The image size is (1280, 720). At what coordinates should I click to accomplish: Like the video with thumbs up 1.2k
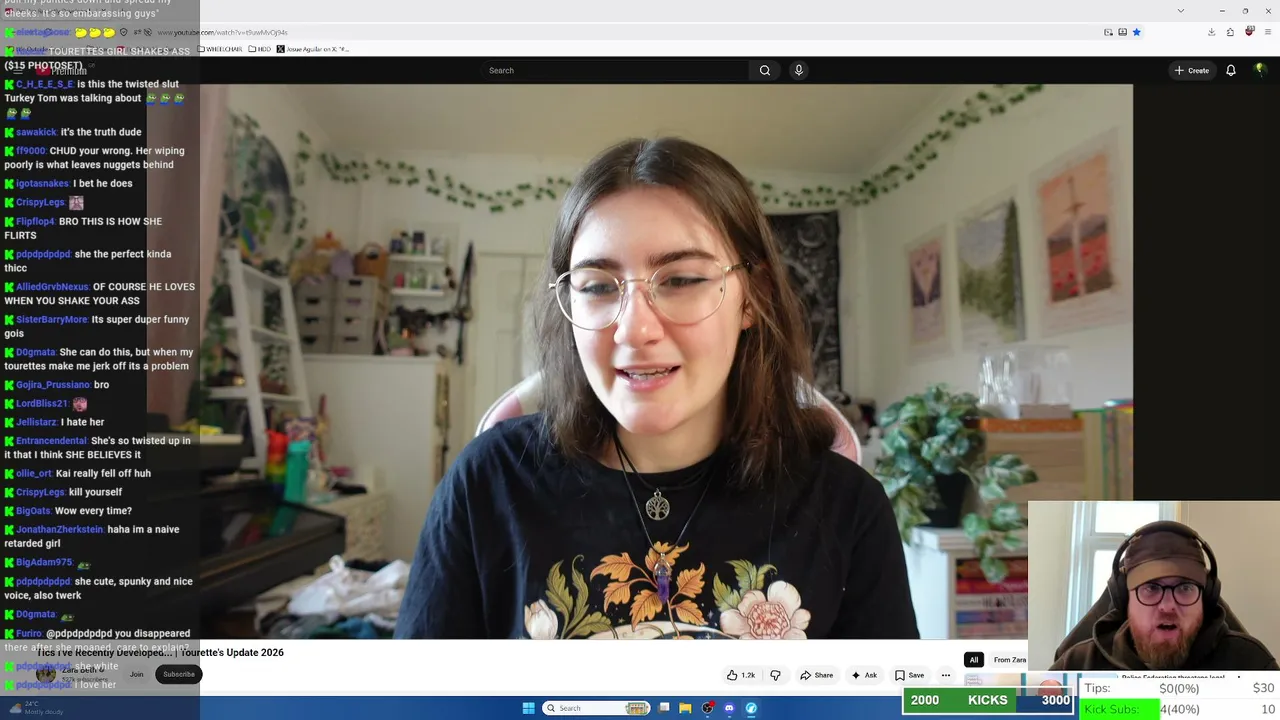[741, 675]
